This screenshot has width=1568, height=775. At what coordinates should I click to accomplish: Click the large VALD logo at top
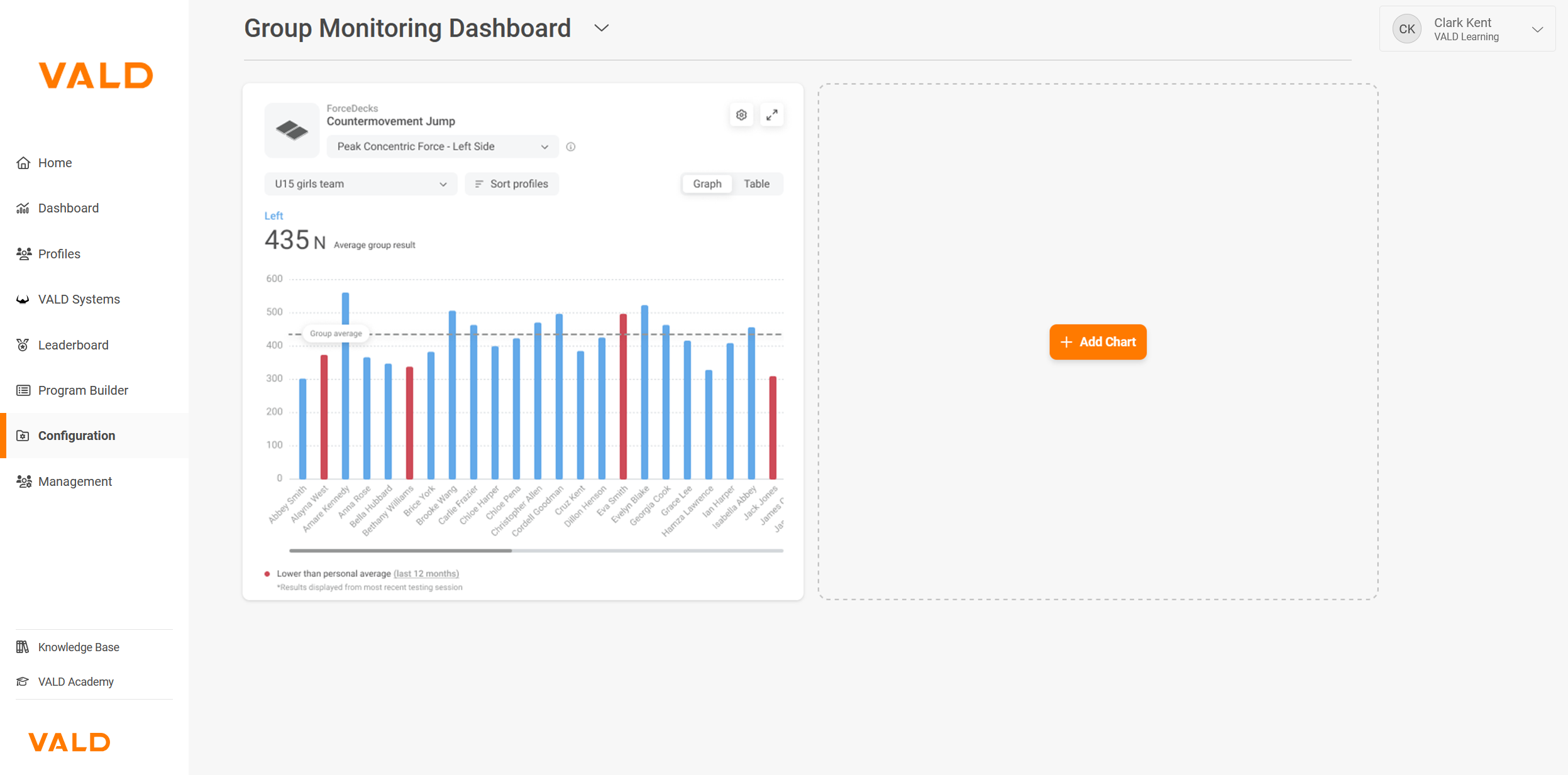pyautogui.click(x=96, y=75)
